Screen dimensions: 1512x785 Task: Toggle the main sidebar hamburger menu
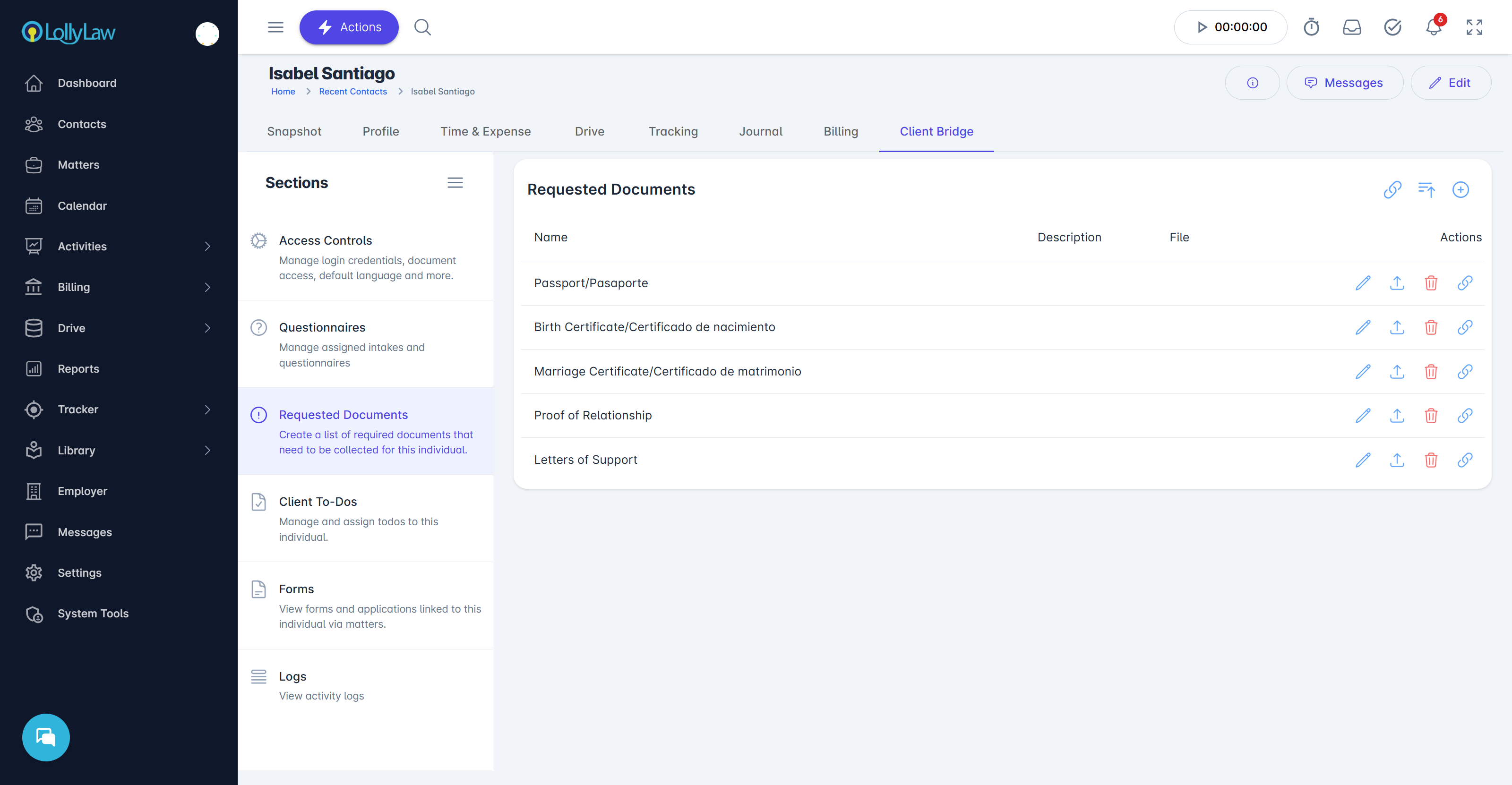pyautogui.click(x=275, y=27)
